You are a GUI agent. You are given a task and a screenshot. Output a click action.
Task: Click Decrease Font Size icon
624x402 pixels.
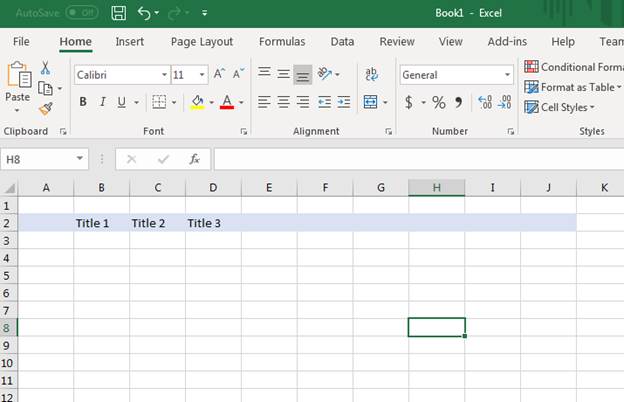tap(239, 74)
